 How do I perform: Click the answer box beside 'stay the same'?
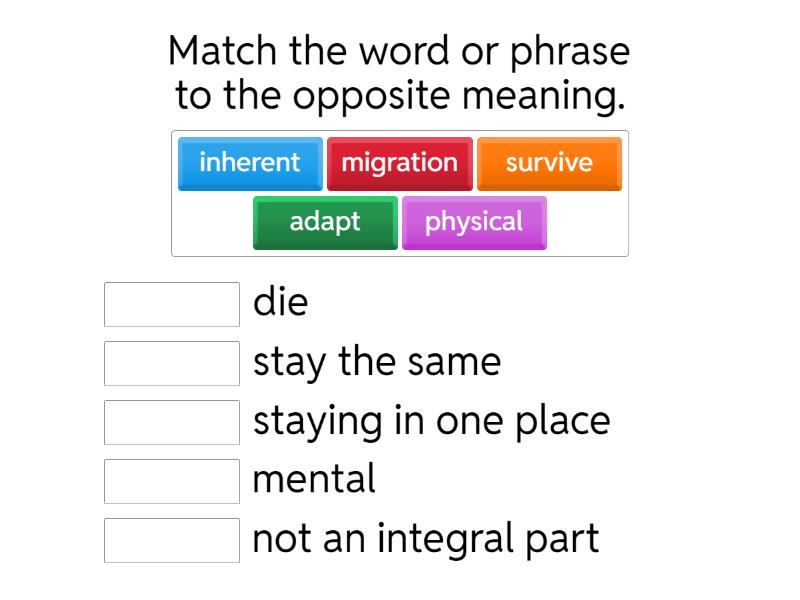pyautogui.click(x=171, y=363)
